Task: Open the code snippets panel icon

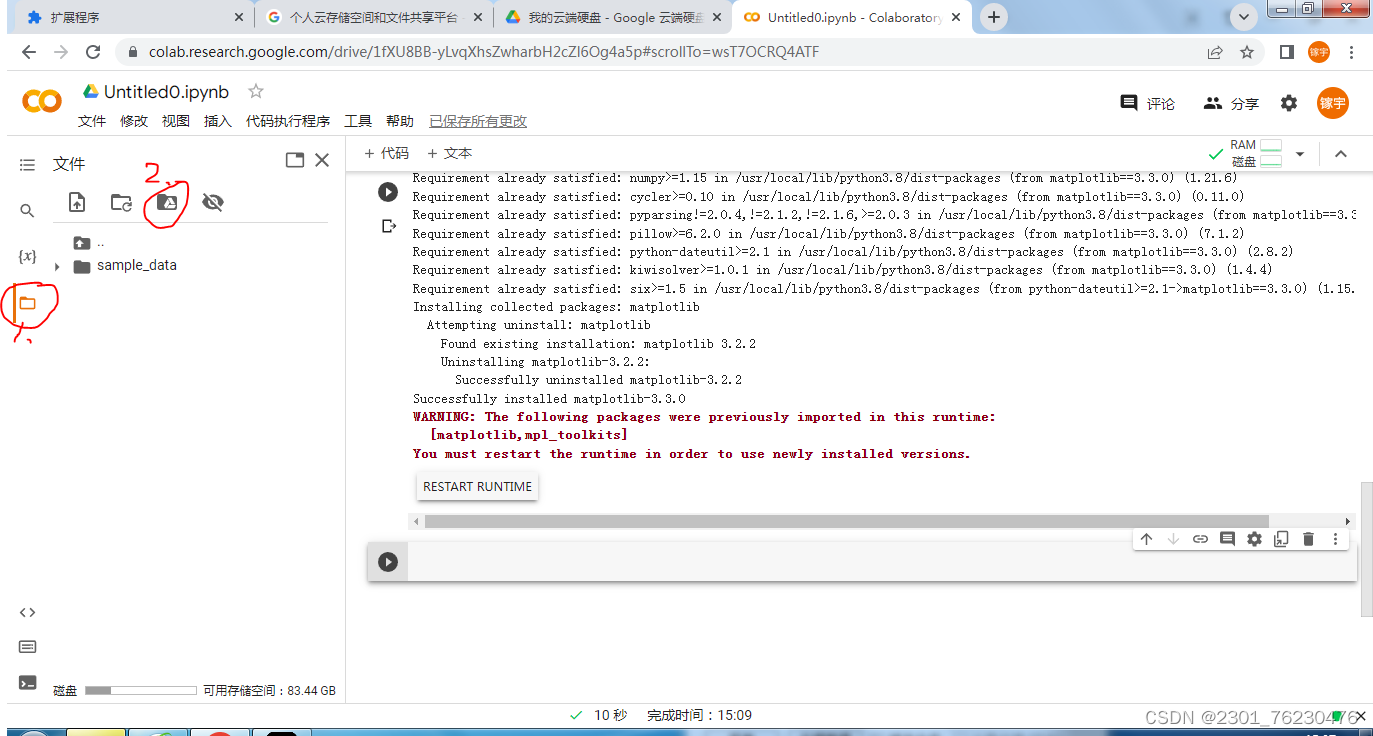Action: (27, 612)
